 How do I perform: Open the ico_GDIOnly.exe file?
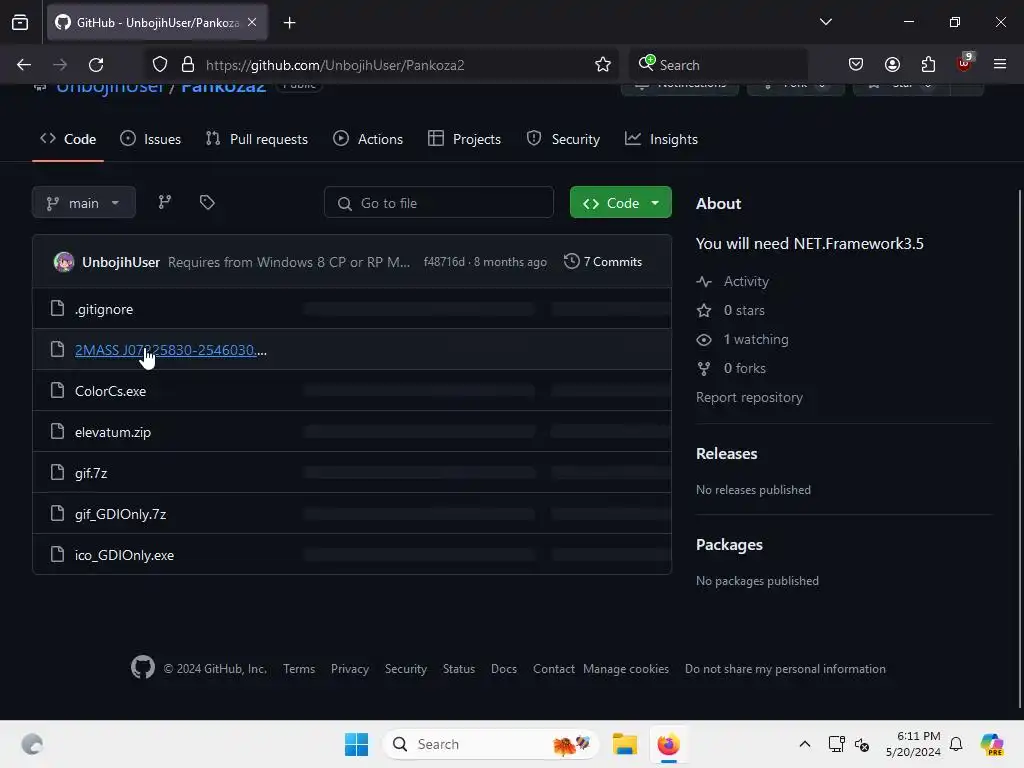pyautogui.click(x=124, y=554)
